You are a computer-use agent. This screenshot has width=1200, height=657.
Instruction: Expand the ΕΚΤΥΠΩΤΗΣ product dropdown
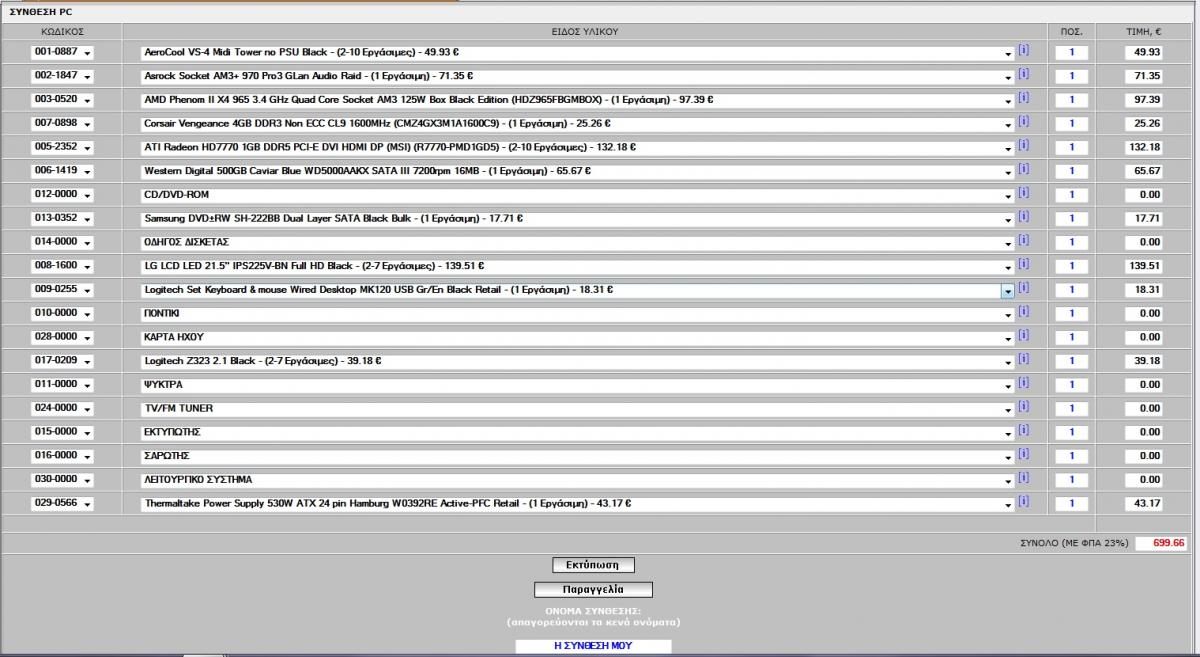[x=1008, y=432]
